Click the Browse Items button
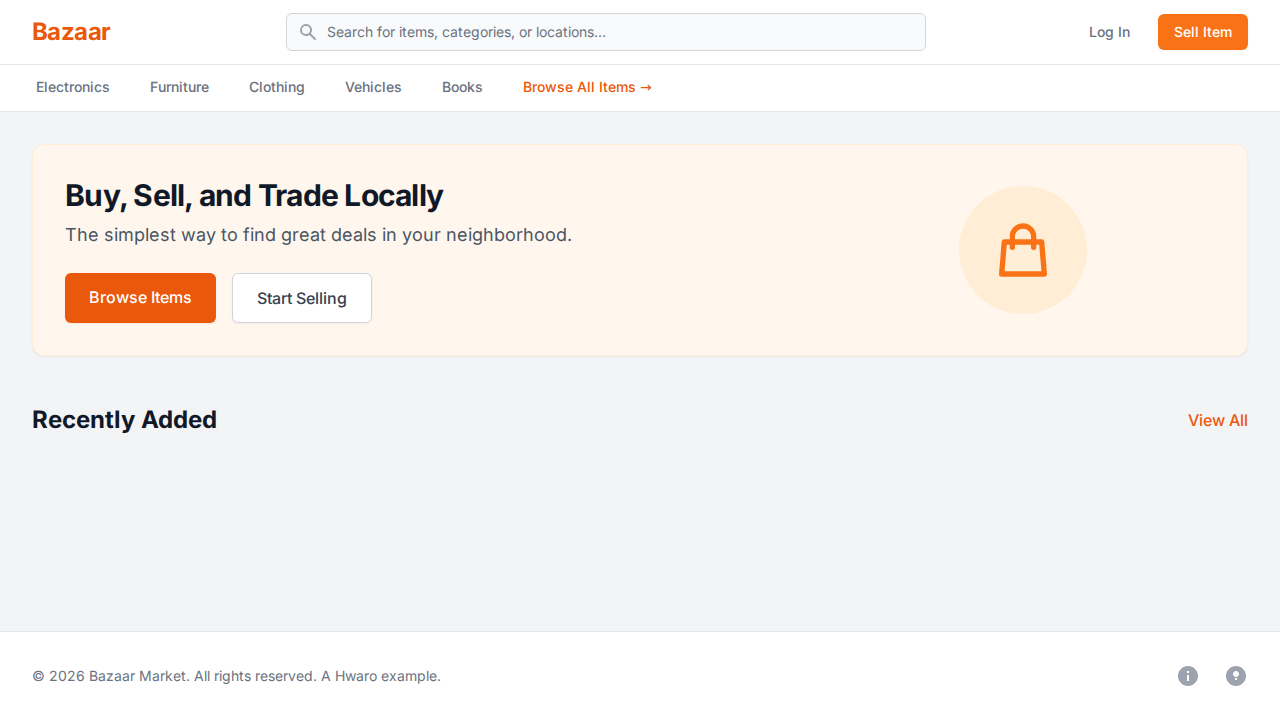The height and width of the screenshot is (720, 1280). (140, 298)
